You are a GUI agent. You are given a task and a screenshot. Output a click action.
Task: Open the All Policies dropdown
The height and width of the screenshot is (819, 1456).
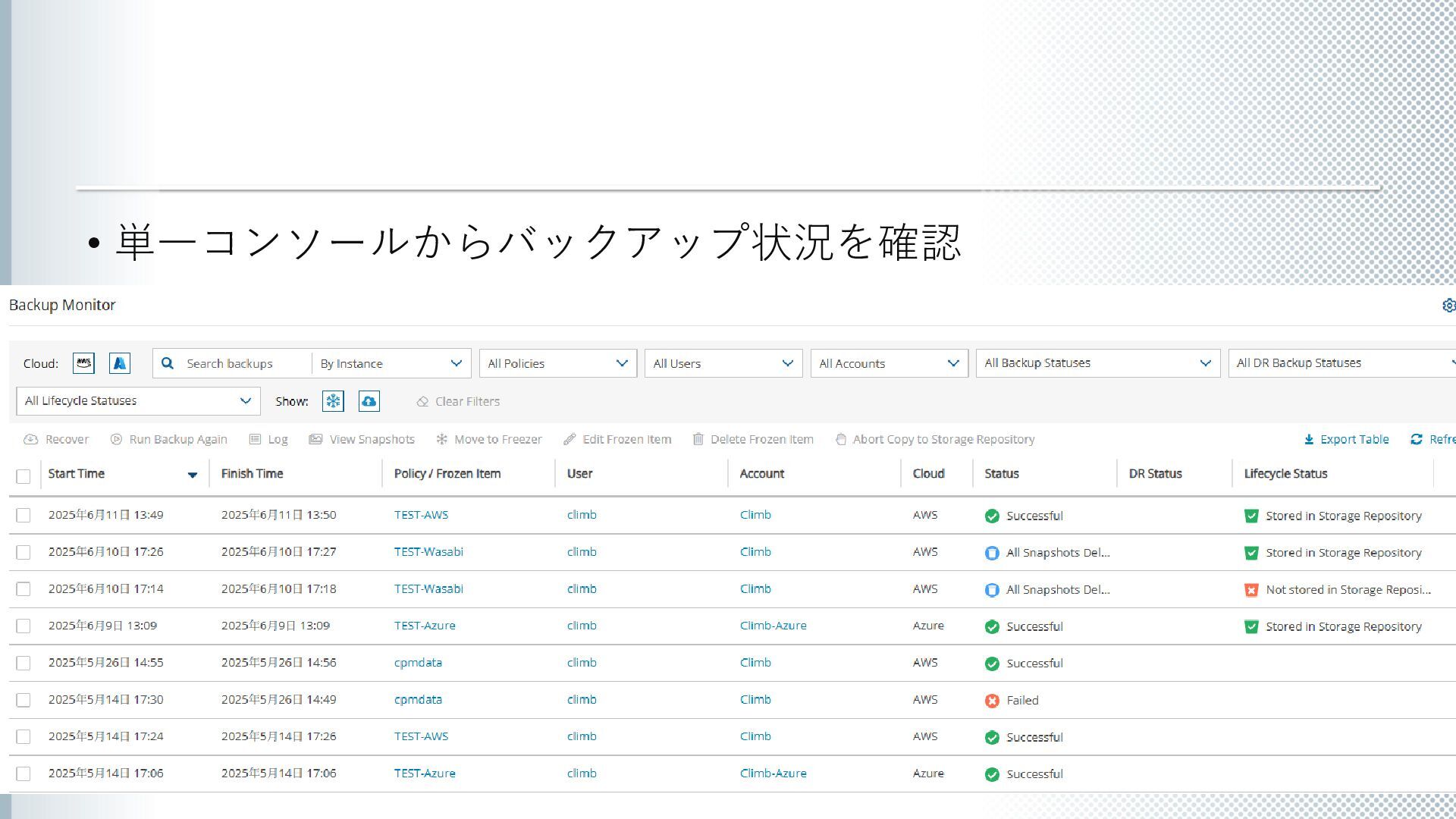tap(557, 363)
